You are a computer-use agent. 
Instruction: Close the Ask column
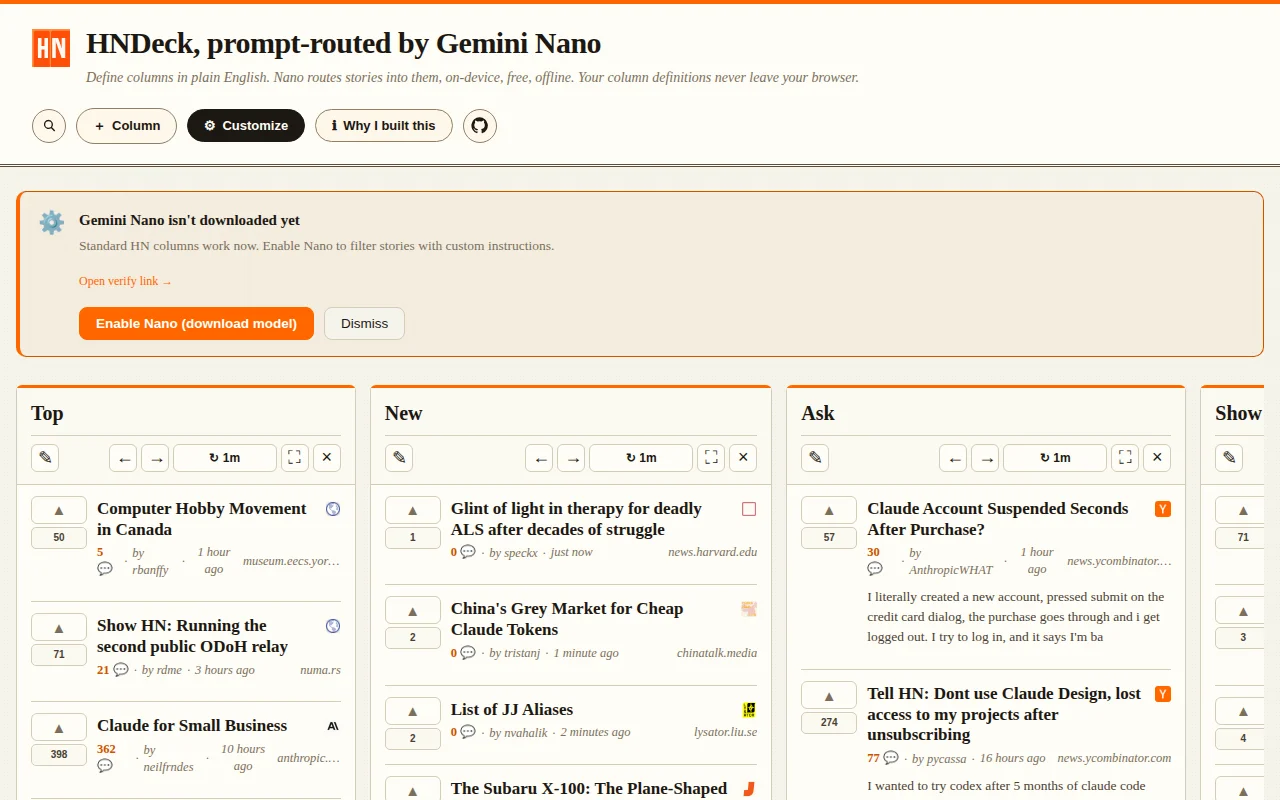click(x=1157, y=458)
